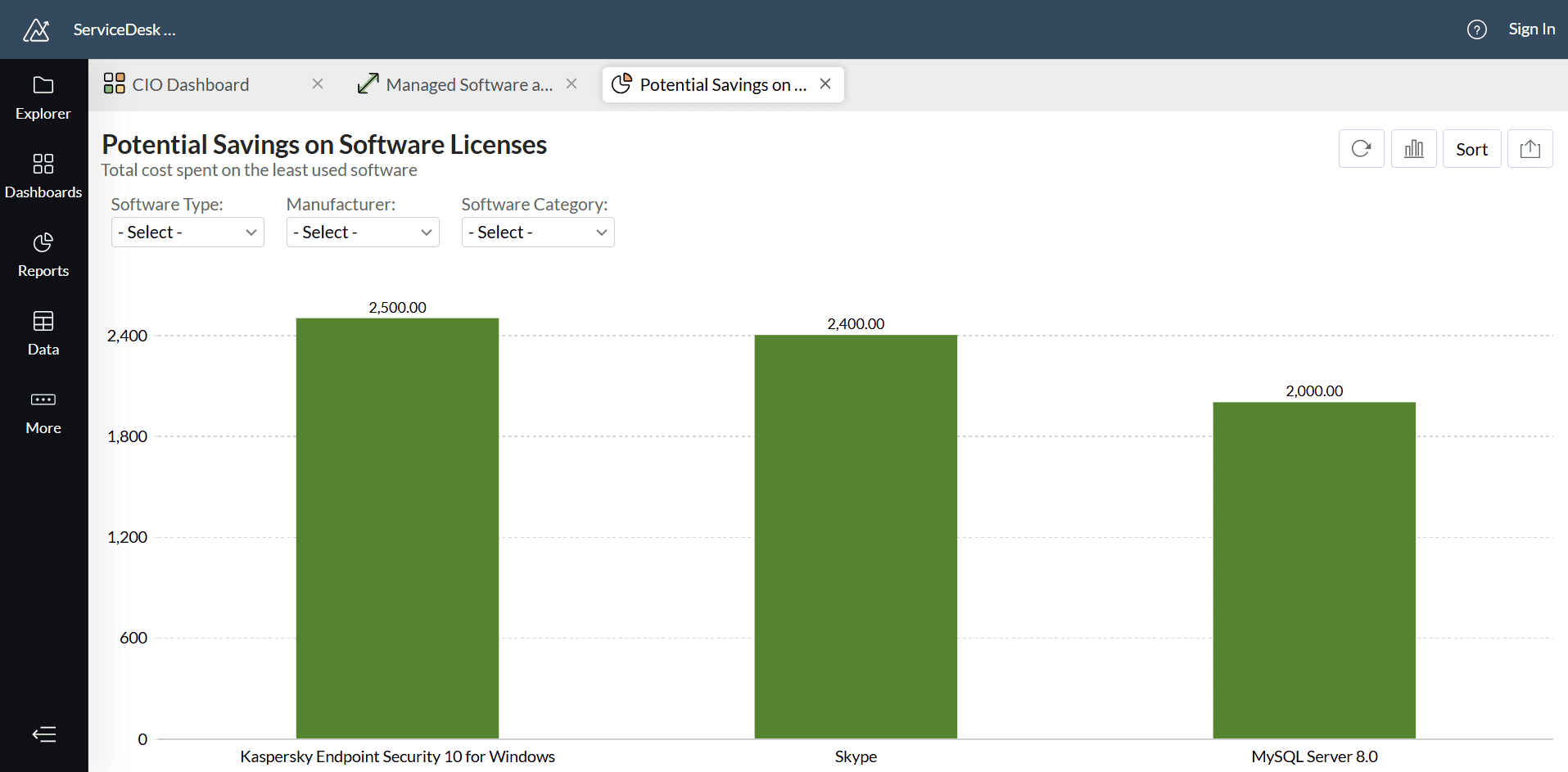Image resolution: width=1568 pixels, height=772 pixels.
Task: Click the Sign In link
Action: (1531, 29)
